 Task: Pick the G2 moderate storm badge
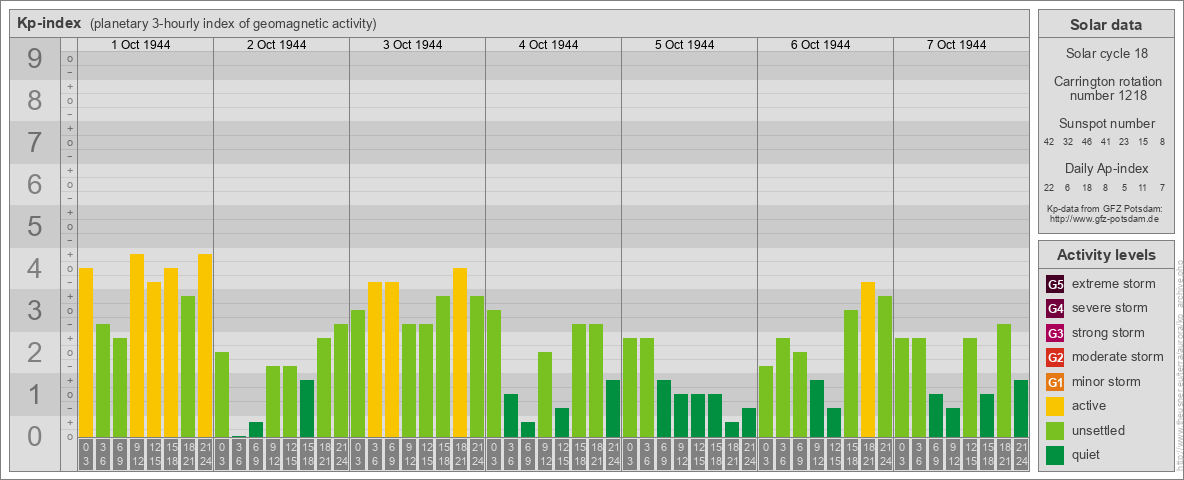click(x=1055, y=357)
